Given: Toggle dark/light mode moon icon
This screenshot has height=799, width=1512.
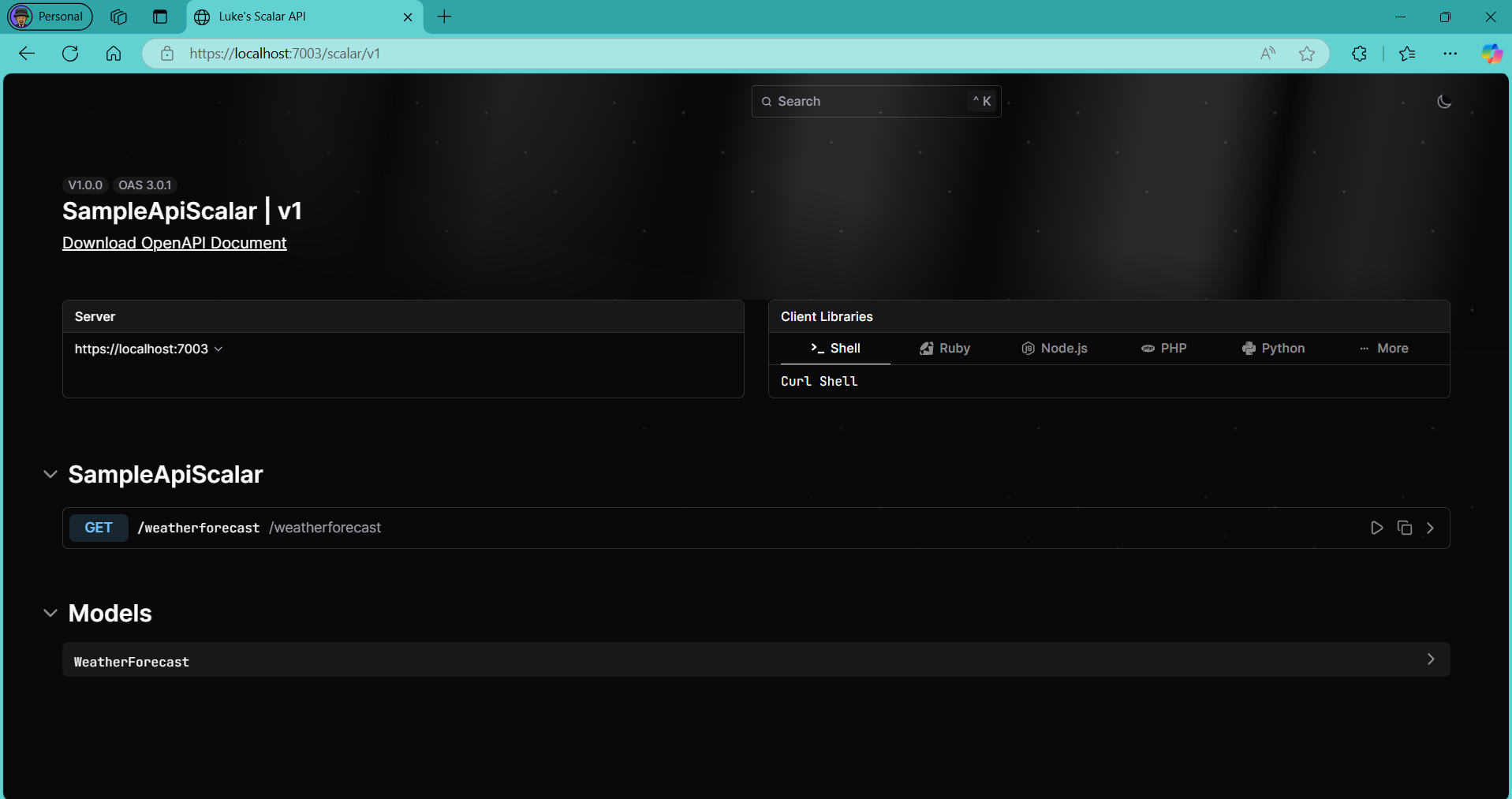Looking at the screenshot, I should pos(1443,102).
